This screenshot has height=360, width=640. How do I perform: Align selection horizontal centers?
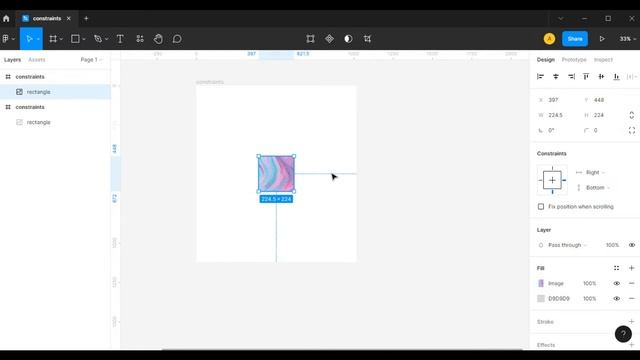(x=556, y=76)
